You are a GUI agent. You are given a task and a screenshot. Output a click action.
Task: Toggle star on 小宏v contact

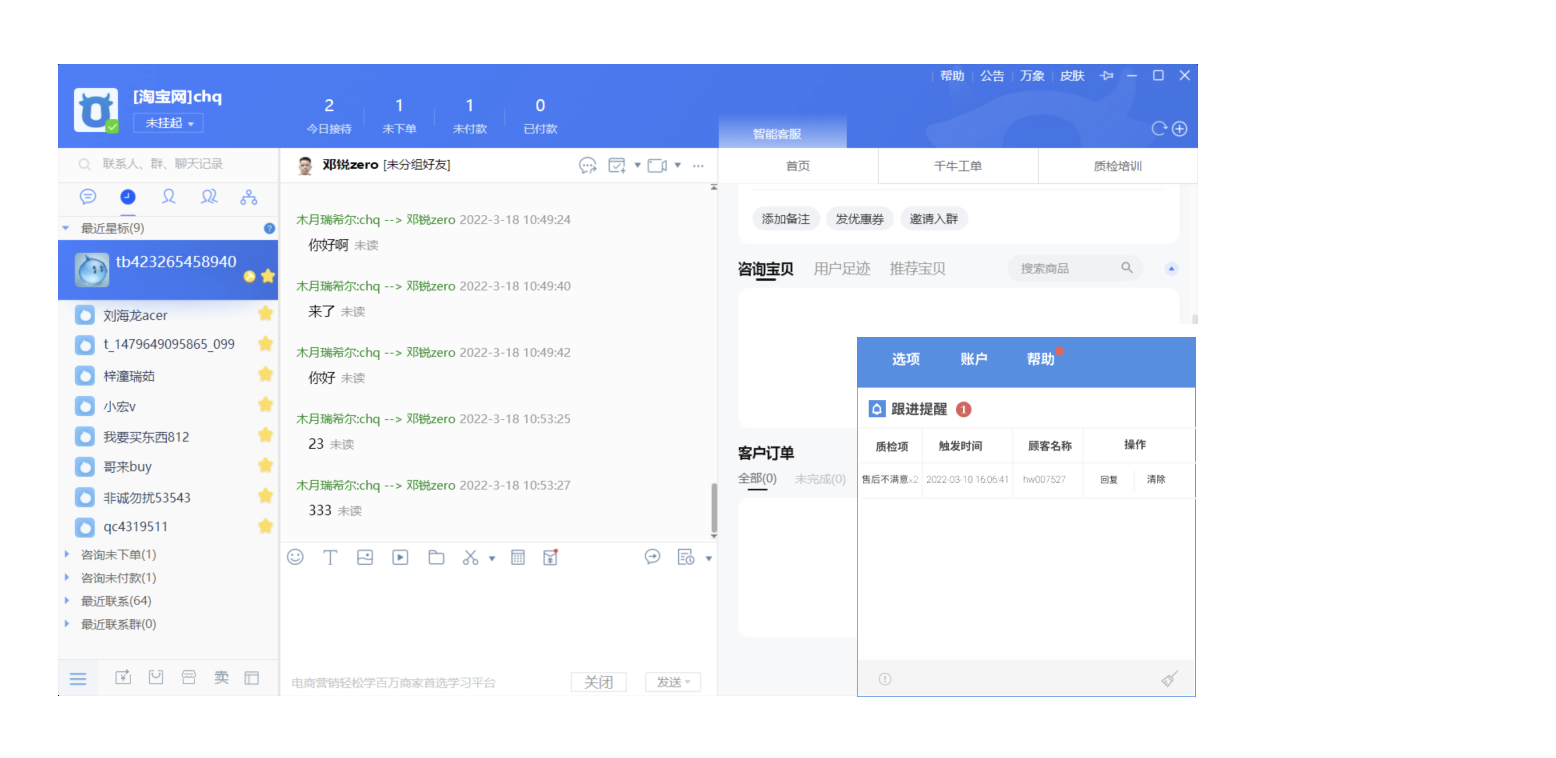[265, 404]
